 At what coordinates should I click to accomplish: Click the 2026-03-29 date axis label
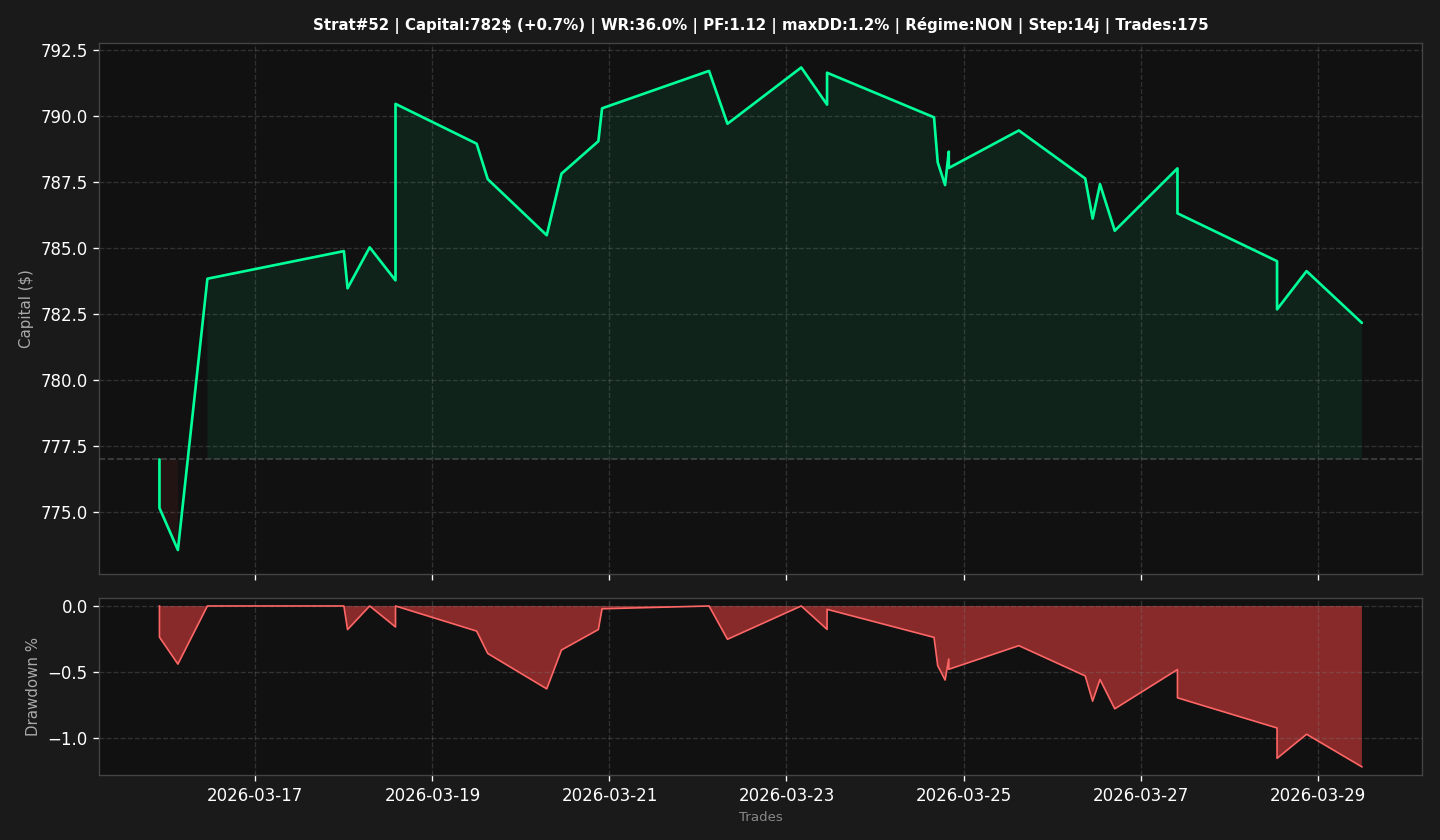1318,795
